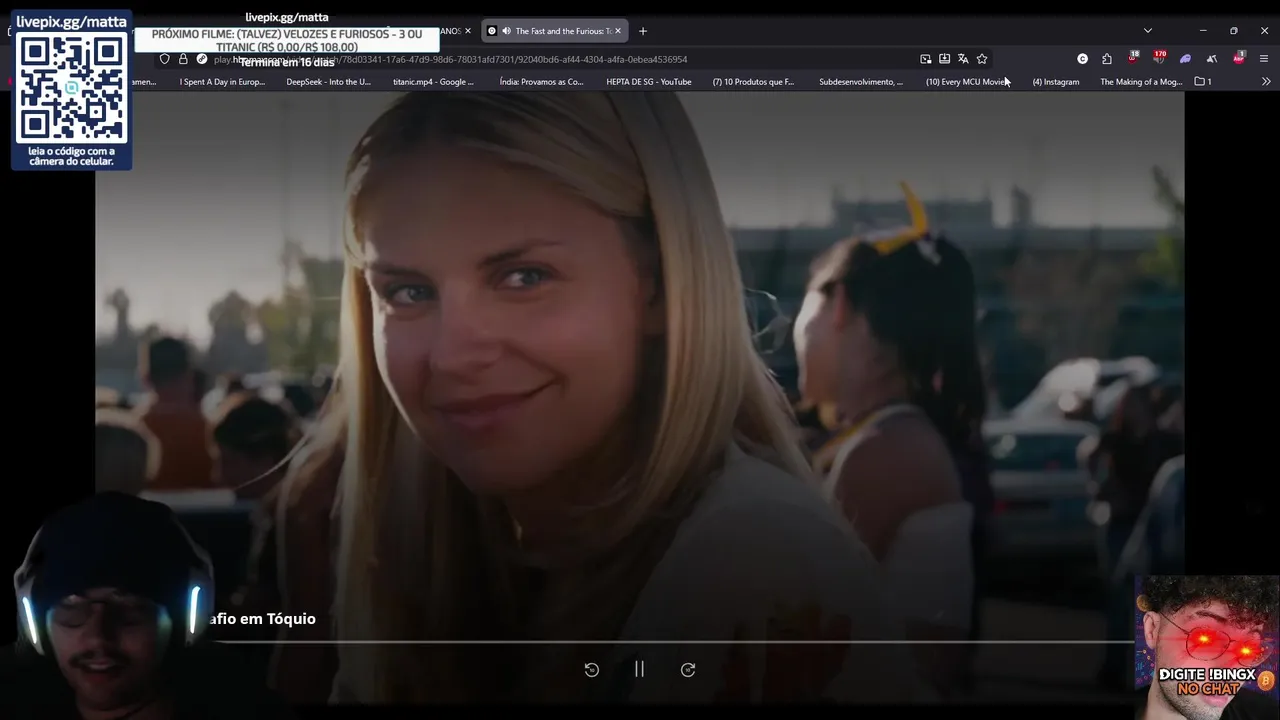The image size is (1280, 720).
Task: Click the livepix QR code overlay
Action: tap(71, 88)
